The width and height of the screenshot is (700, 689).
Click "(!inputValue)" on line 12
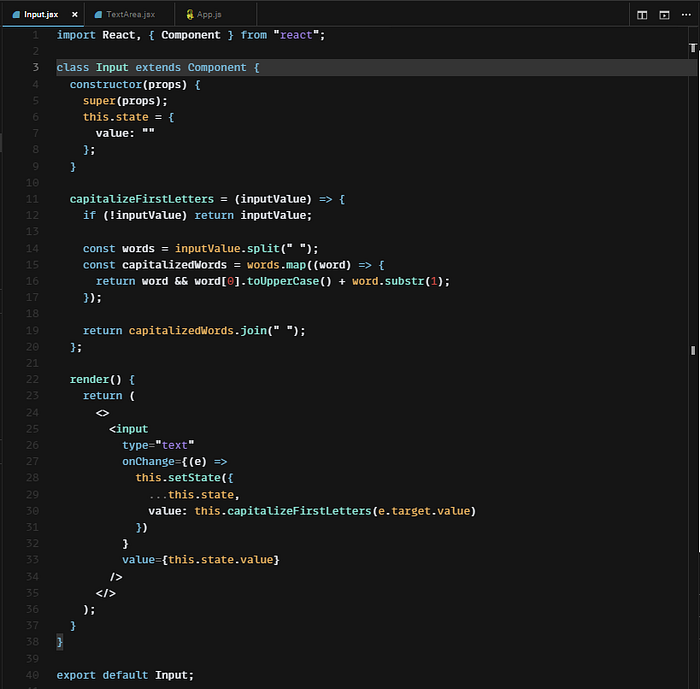point(145,215)
